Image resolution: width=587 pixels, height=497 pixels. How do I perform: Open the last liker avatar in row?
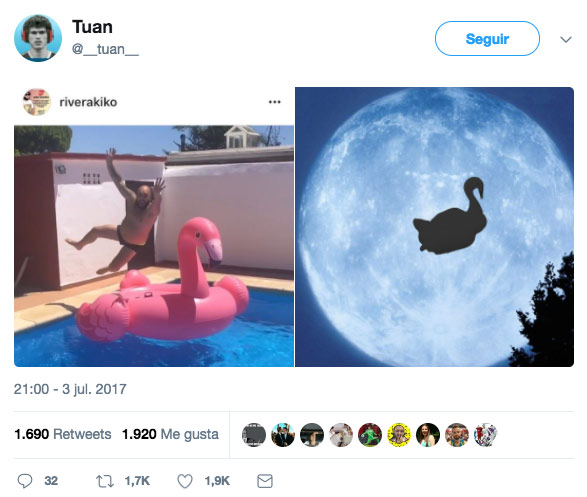pyautogui.click(x=486, y=435)
